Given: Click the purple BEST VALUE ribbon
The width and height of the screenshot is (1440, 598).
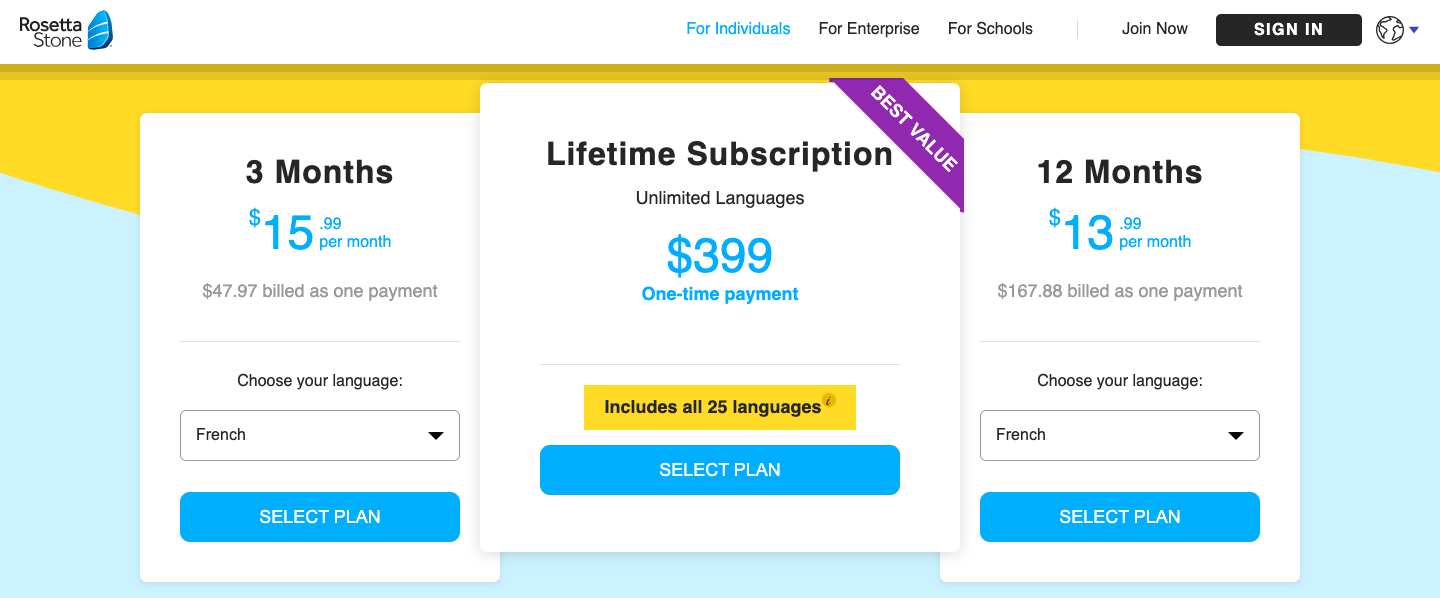Looking at the screenshot, I should pos(914,129).
